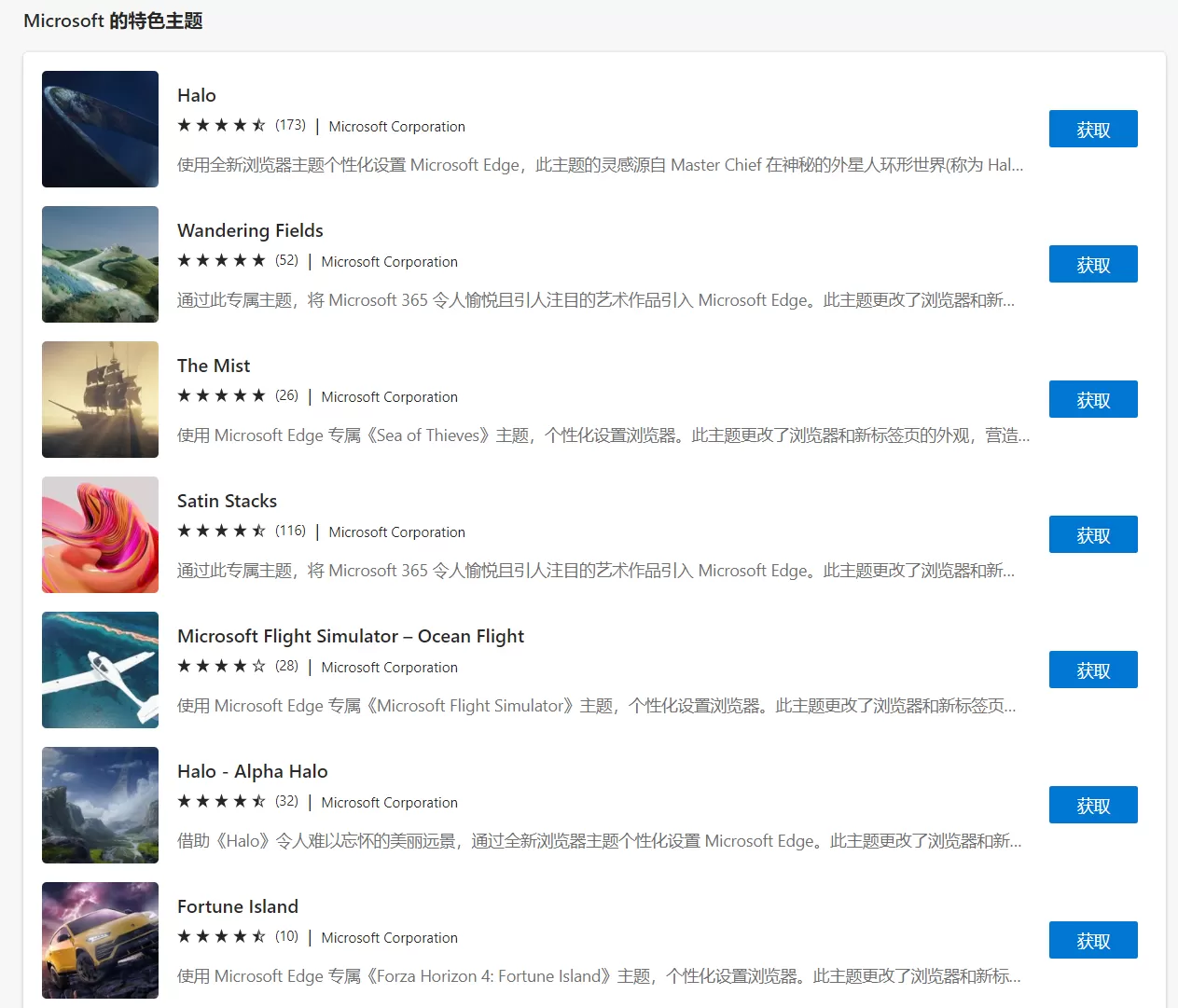
Task: Click Microsoft Corporation under The Mist
Action: [389, 397]
